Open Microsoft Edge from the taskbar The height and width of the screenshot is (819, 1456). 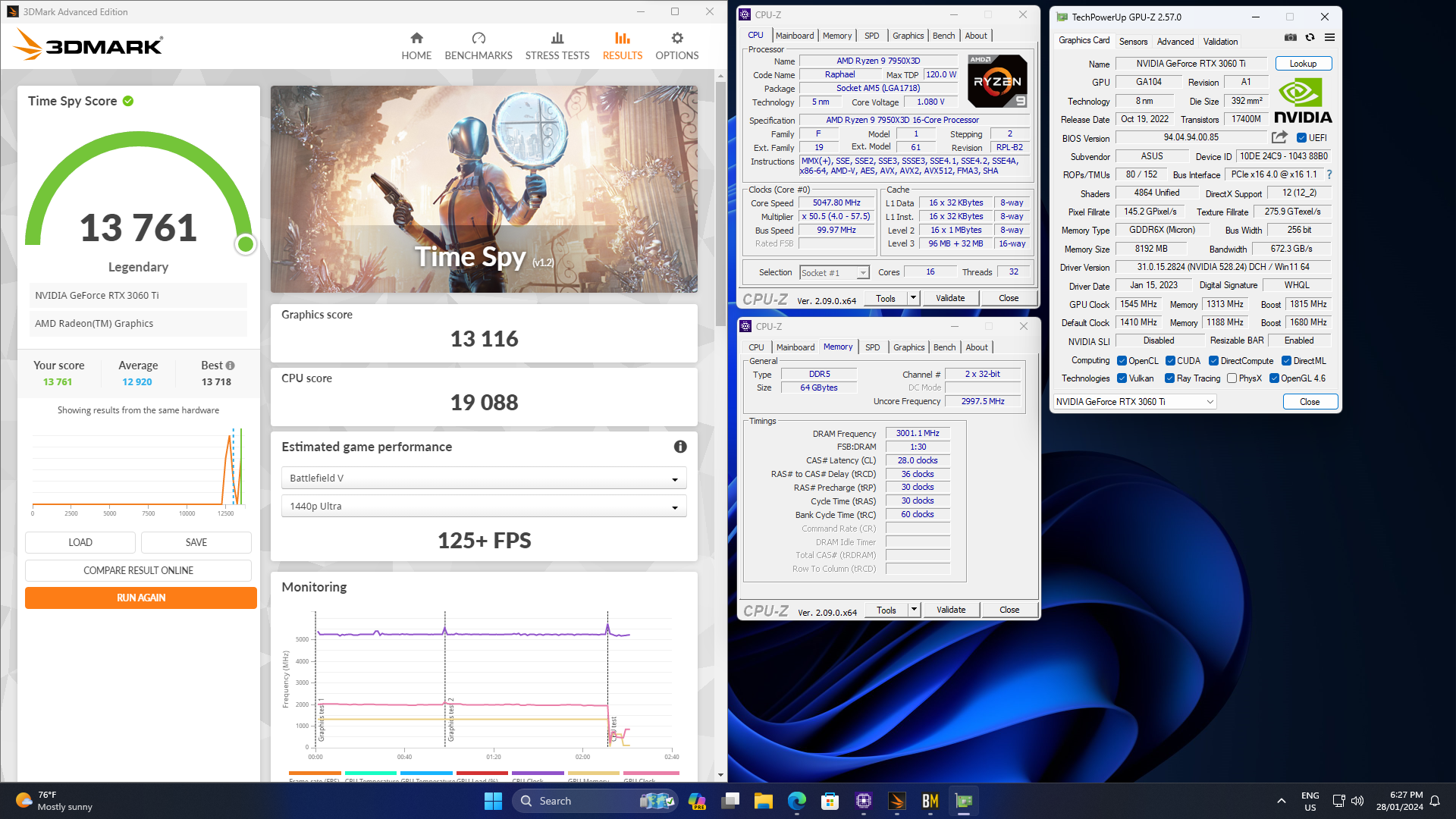[796, 801]
